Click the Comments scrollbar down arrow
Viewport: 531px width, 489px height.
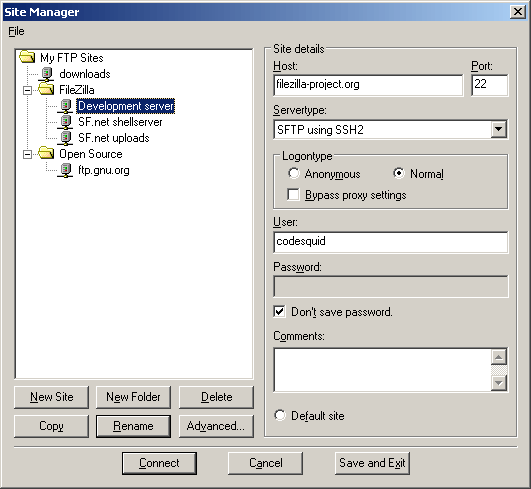tap(498, 383)
